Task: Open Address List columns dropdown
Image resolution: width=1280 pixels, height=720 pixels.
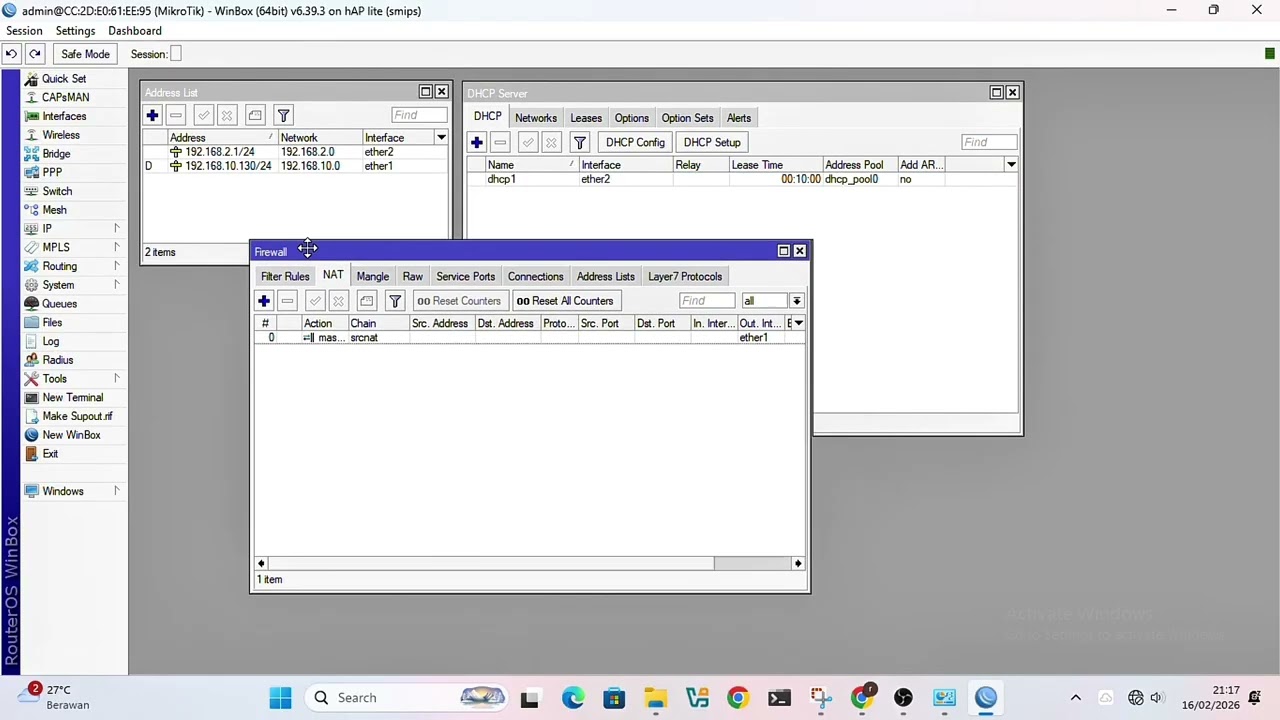Action: (x=441, y=138)
